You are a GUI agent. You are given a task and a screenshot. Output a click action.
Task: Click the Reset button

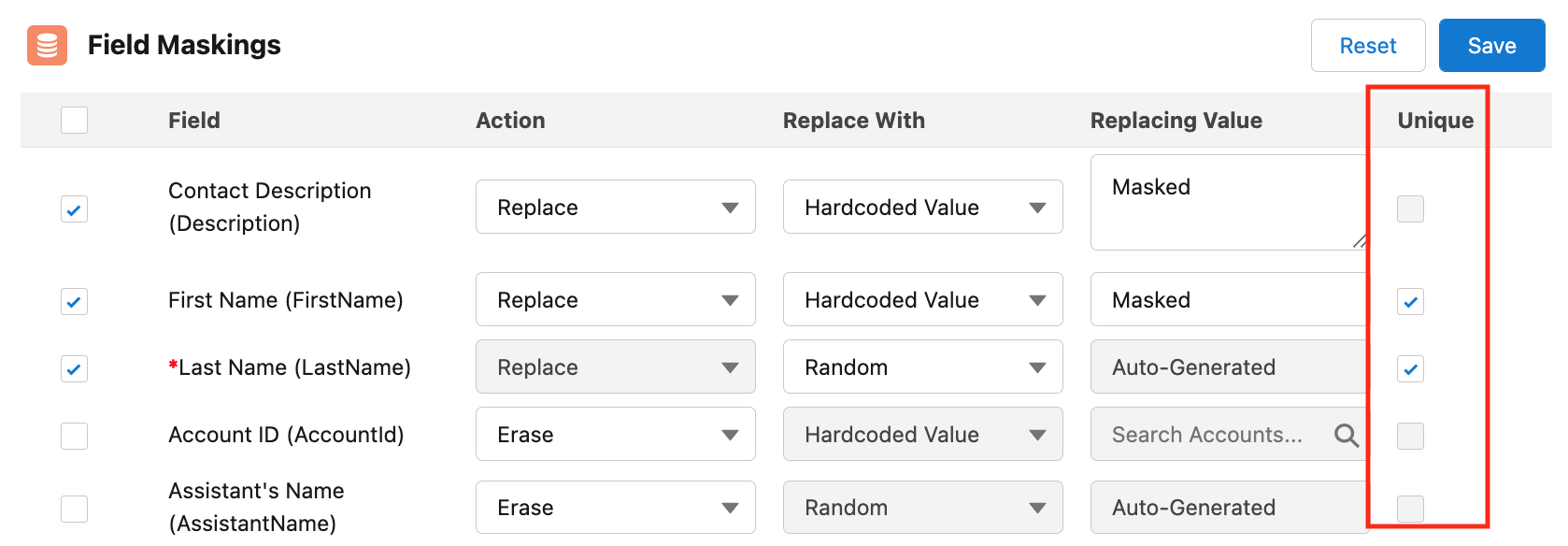pos(1367,46)
